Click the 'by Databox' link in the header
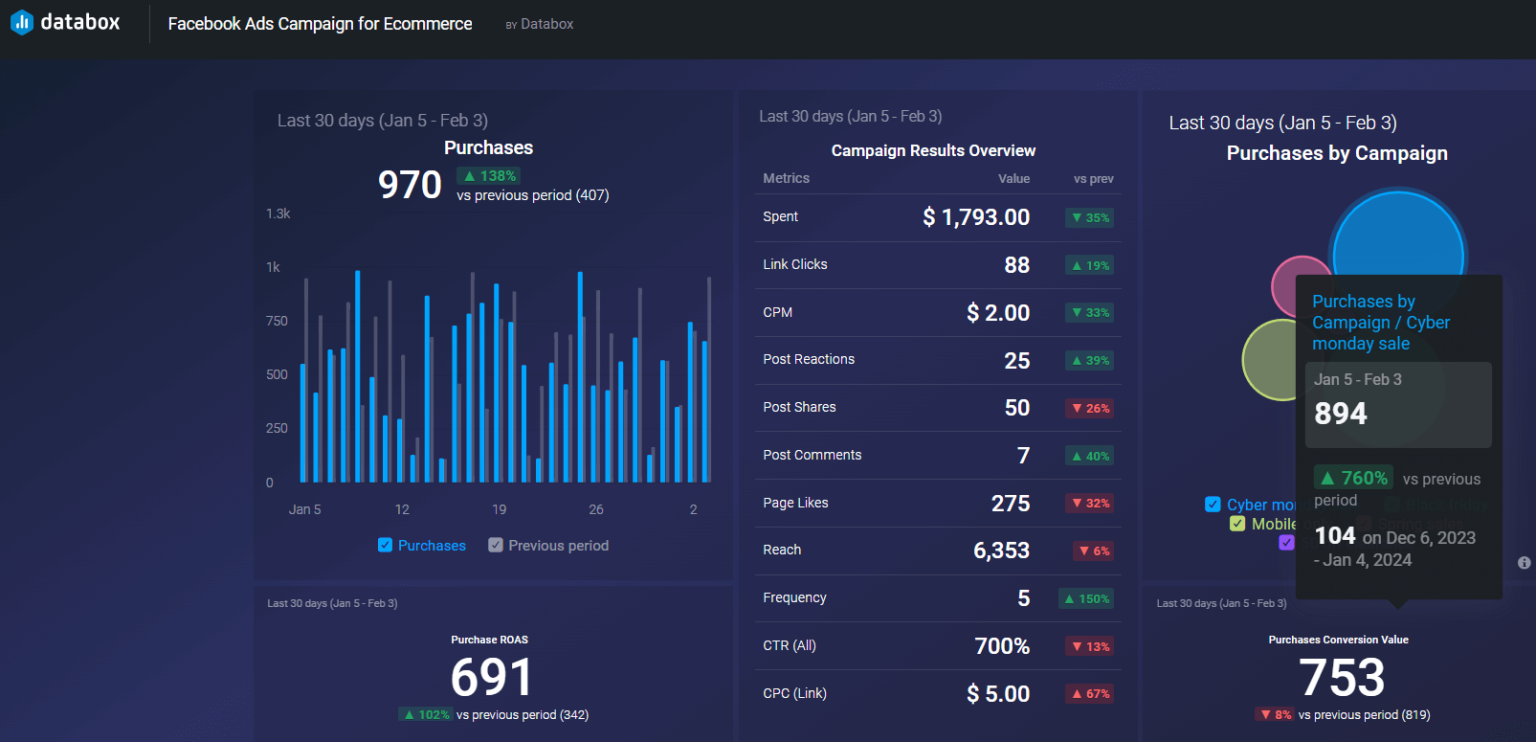 pos(539,23)
